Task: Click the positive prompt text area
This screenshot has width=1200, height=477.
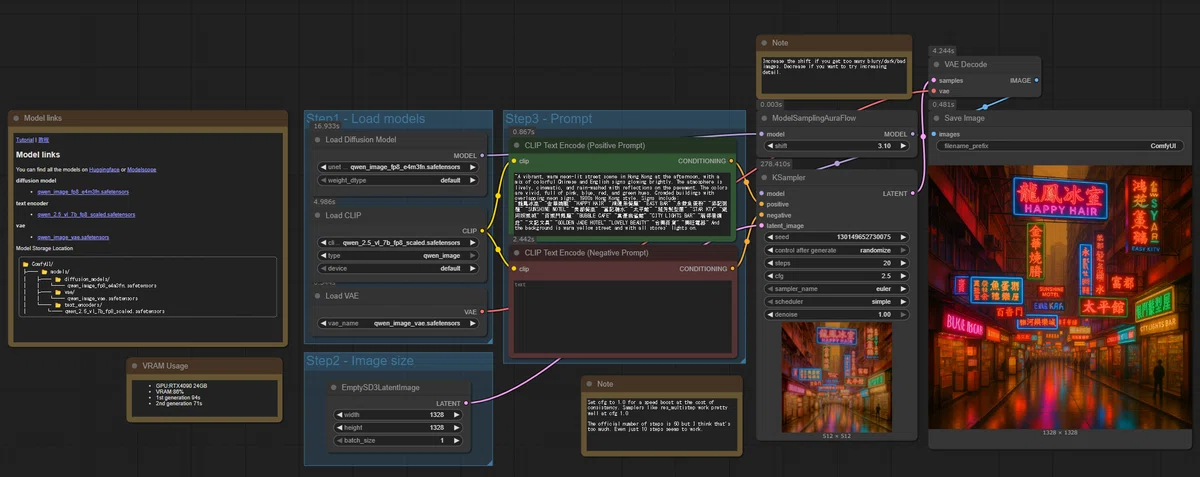Action: point(623,203)
